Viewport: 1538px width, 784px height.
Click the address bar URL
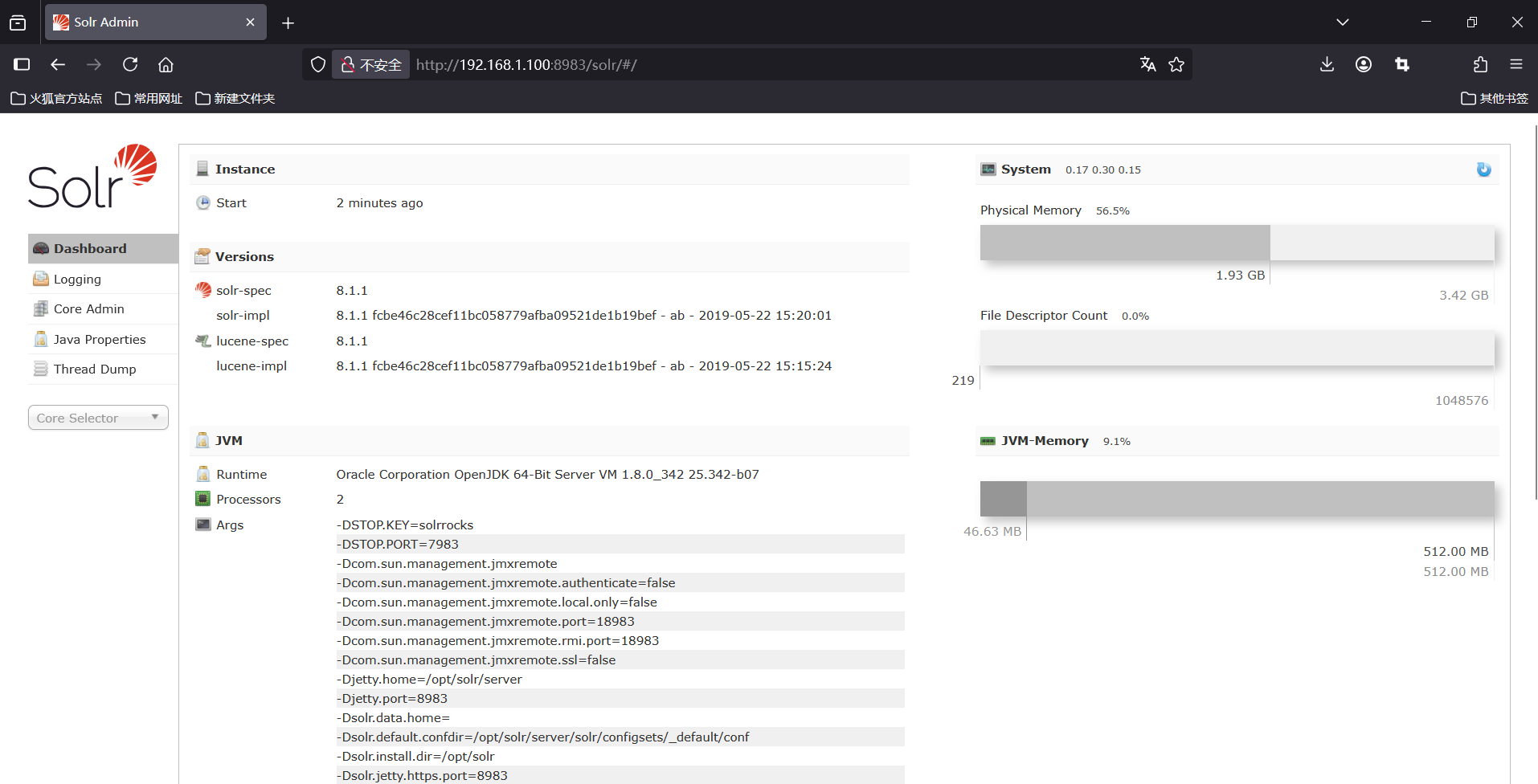pyautogui.click(x=526, y=65)
